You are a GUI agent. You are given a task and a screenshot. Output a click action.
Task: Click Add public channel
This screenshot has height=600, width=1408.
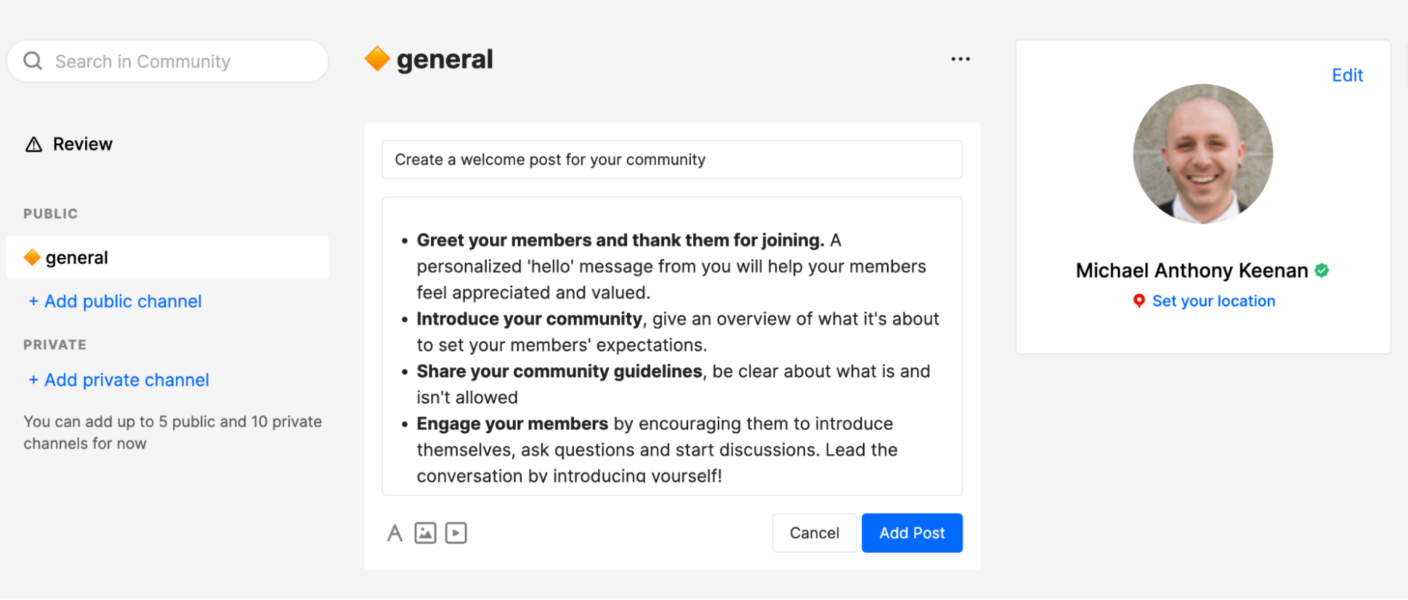[114, 301]
